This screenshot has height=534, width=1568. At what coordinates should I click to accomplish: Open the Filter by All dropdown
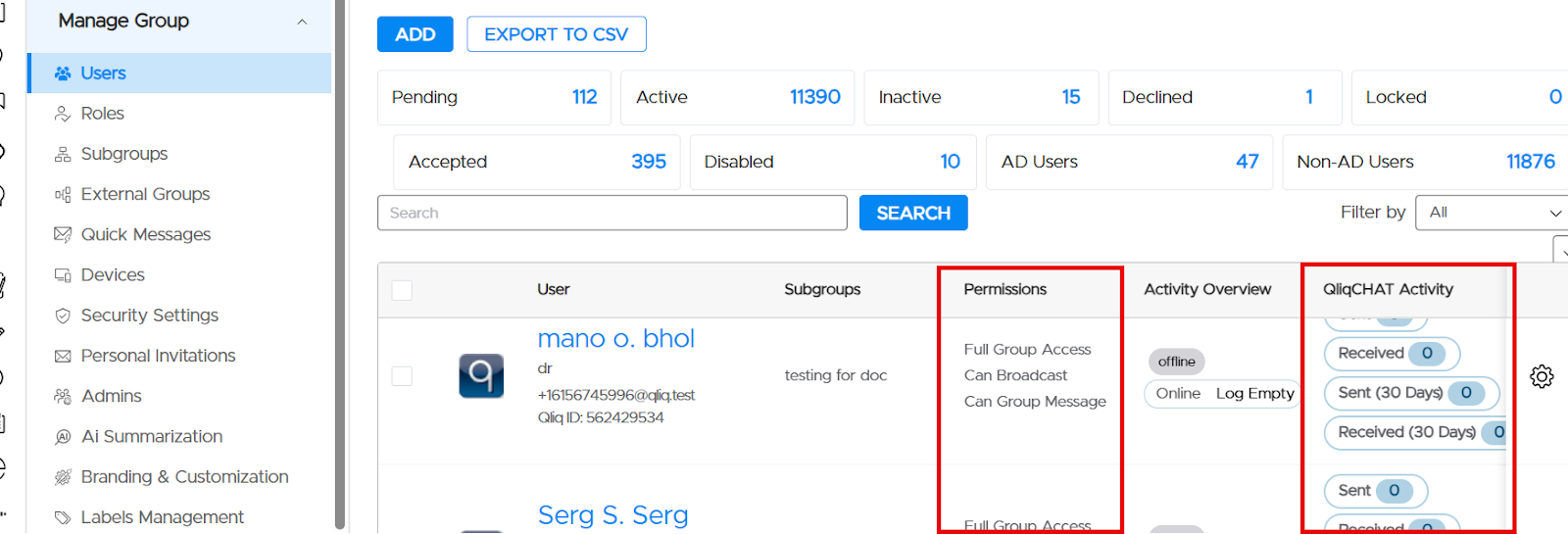[1493, 213]
